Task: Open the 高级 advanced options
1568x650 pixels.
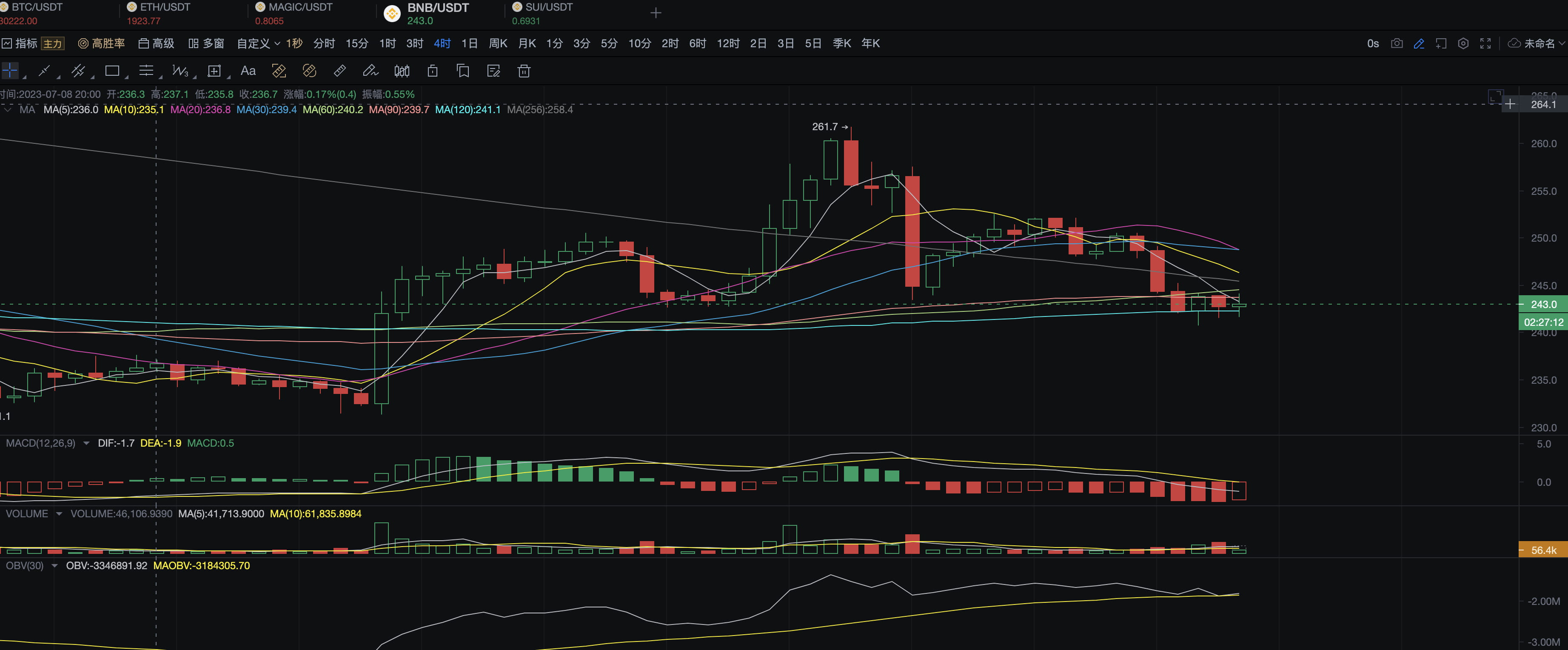Action: point(157,43)
